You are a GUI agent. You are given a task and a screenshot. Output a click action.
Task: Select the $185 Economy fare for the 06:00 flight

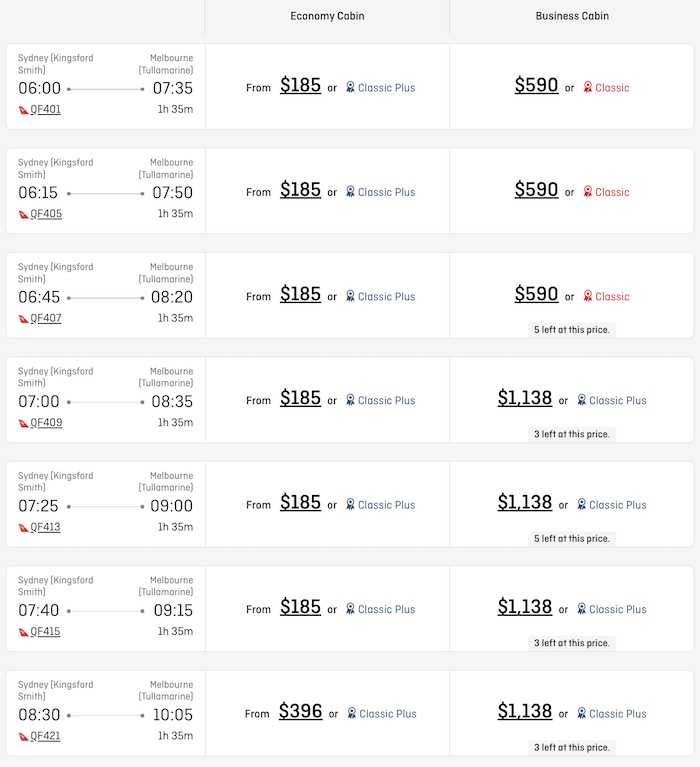300,85
